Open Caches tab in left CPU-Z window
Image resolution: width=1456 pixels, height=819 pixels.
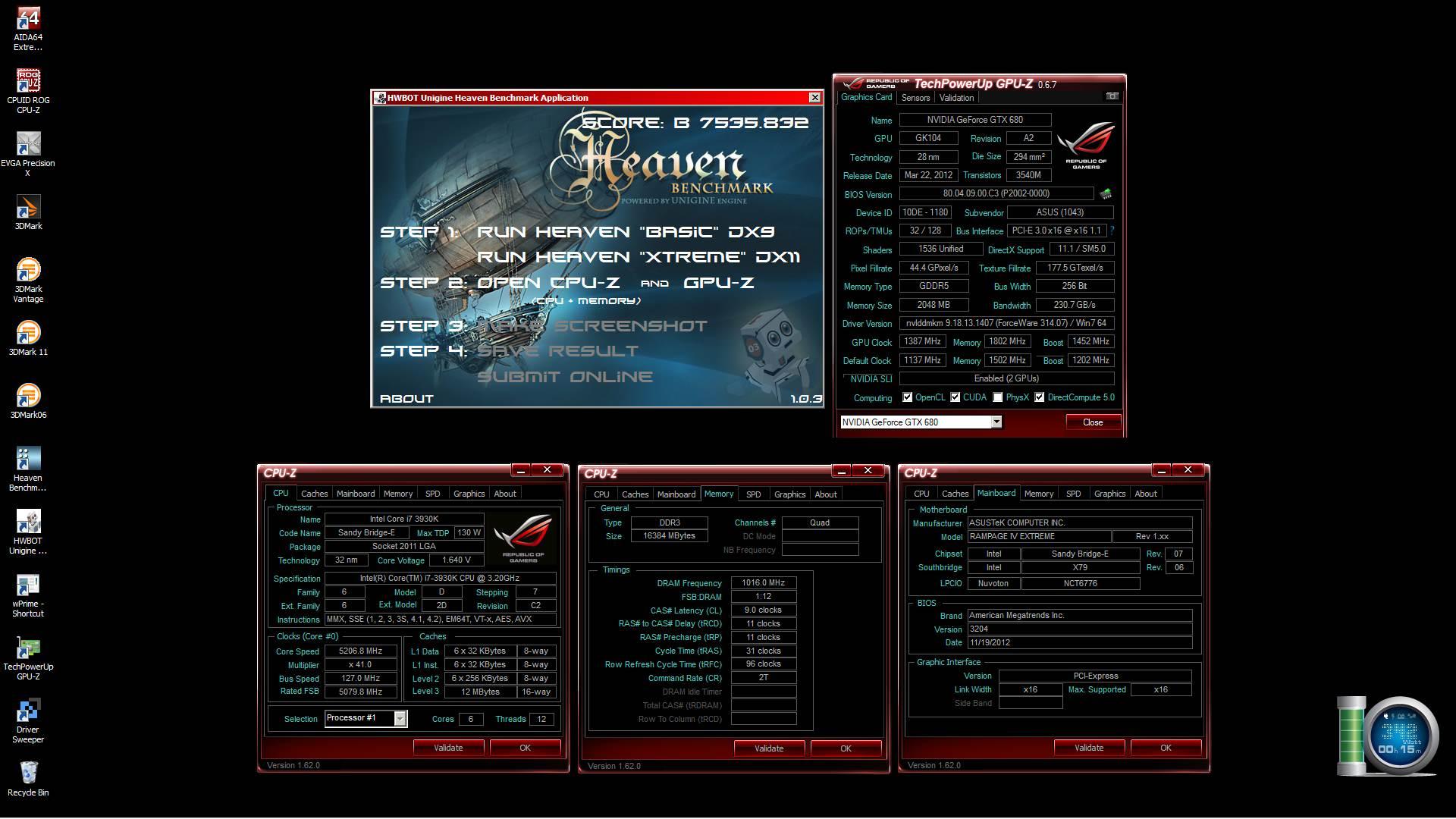(314, 494)
